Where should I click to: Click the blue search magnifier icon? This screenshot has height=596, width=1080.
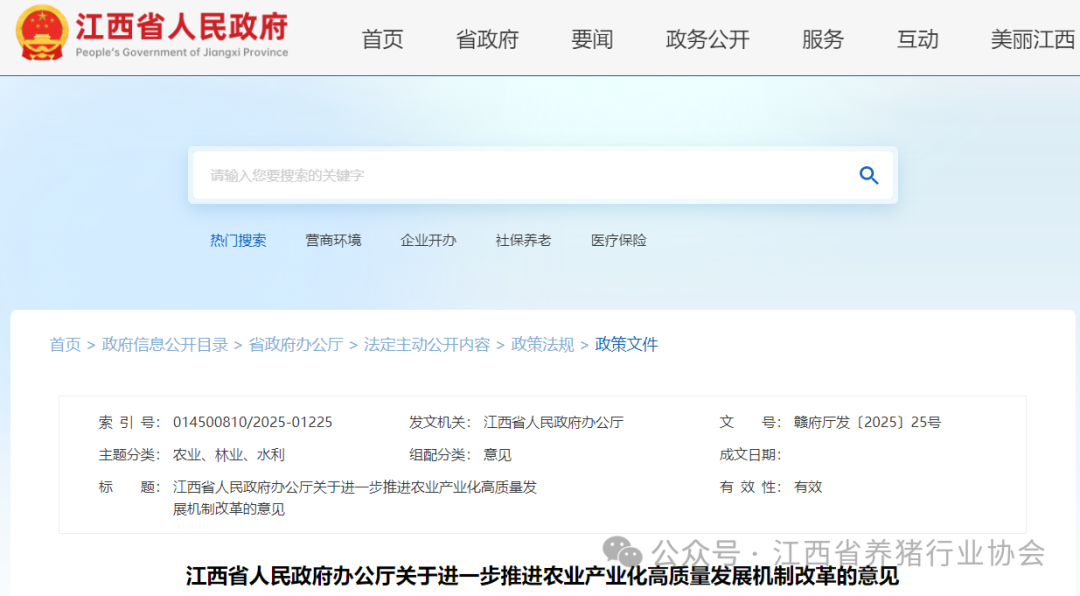point(868,176)
